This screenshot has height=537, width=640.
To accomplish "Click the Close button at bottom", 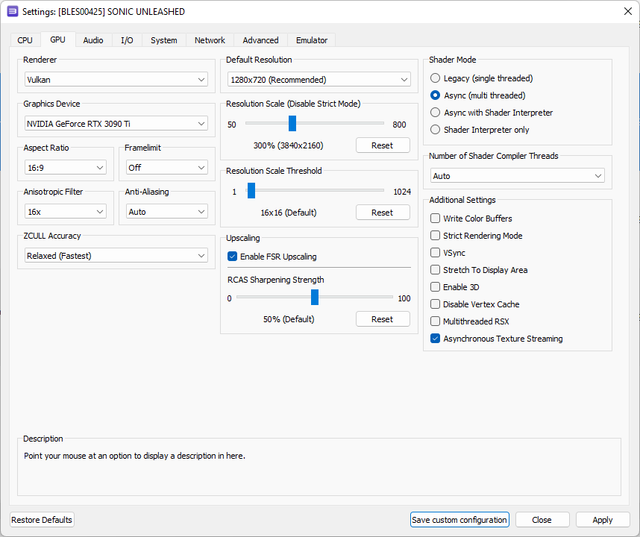I will pyautogui.click(x=542, y=520).
